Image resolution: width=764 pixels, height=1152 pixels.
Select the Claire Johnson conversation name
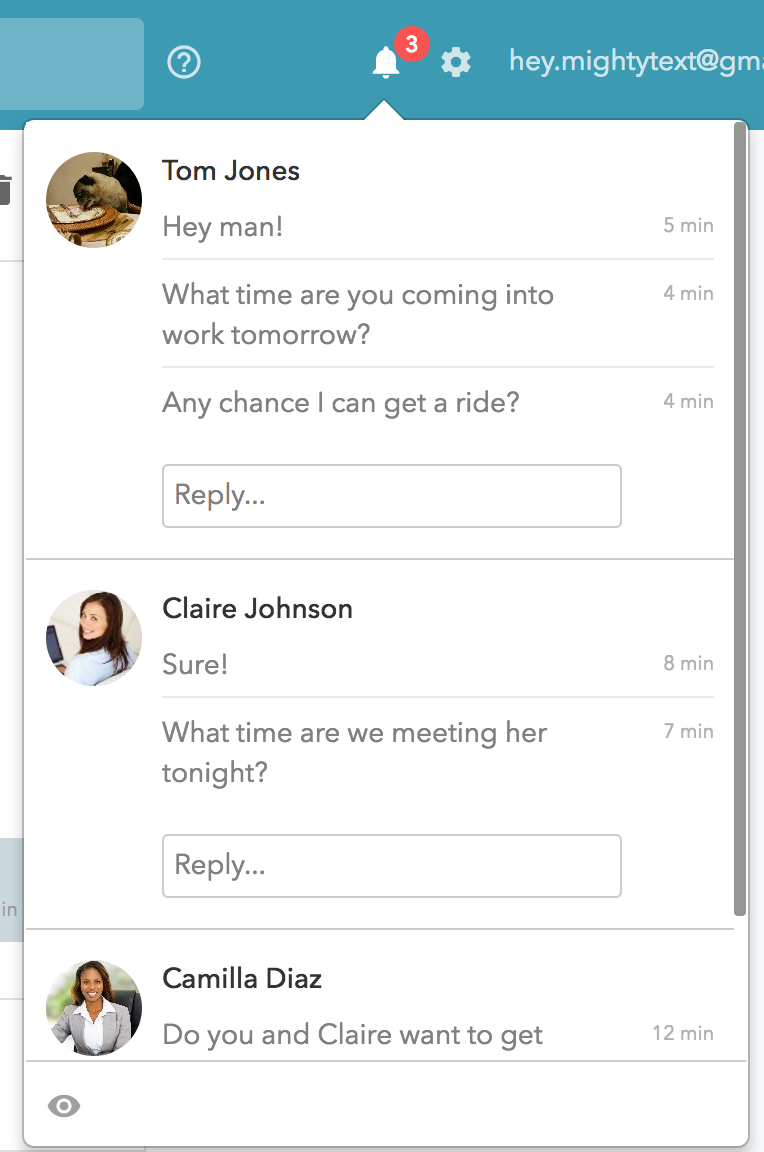(257, 608)
